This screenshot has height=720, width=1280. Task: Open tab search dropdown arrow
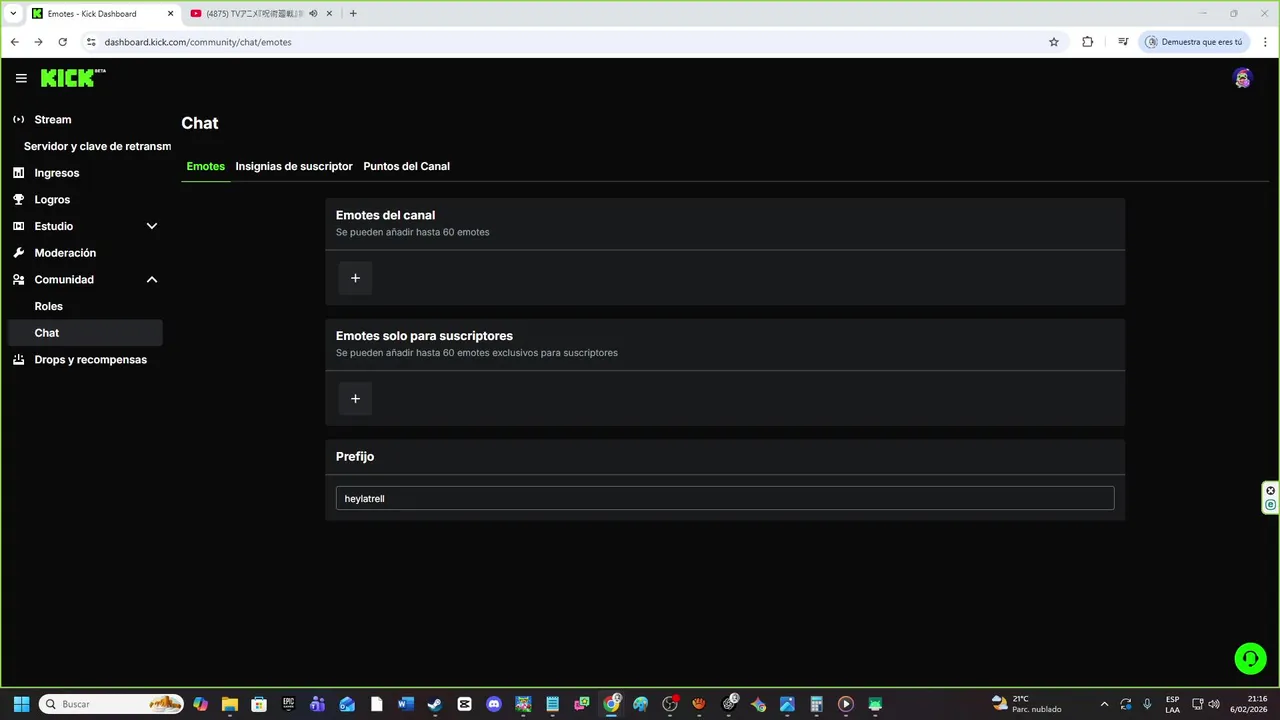pos(13,14)
